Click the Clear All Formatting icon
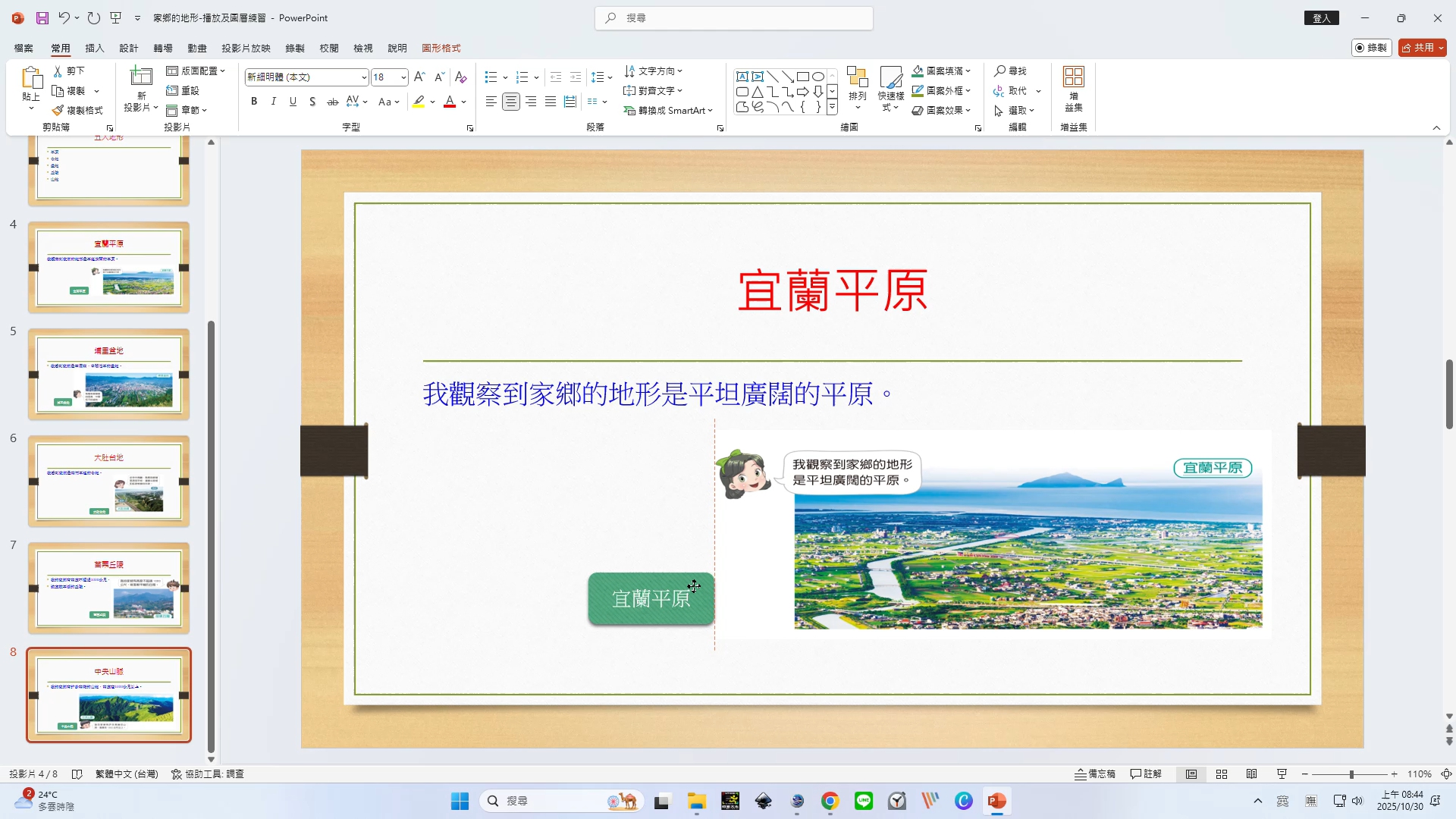This screenshot has width=1456, height=819. click(x=460, y=77)
